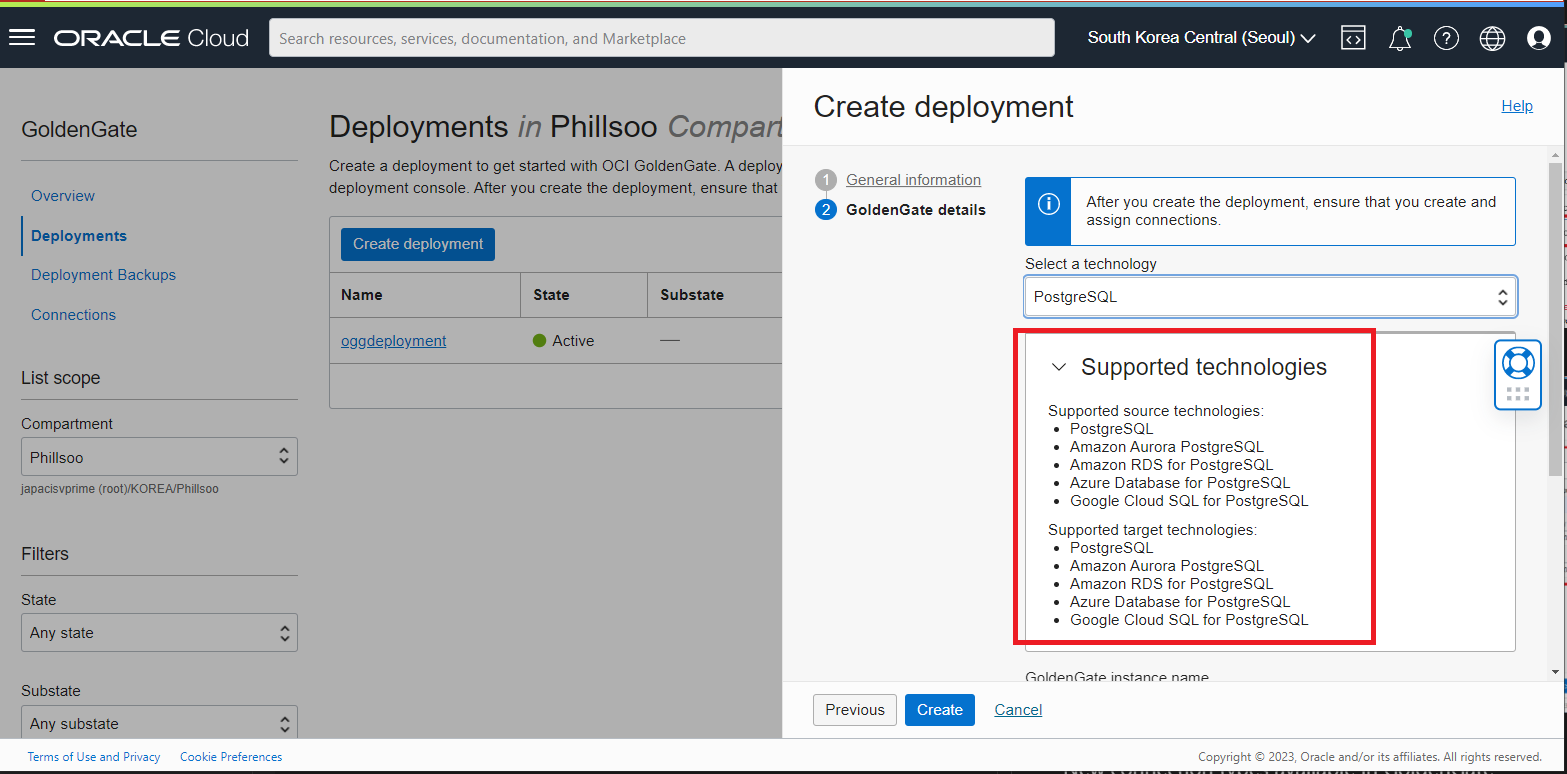Click the first source item PostgreSQL
The image size is (1567, 774).
point(1111,429)
